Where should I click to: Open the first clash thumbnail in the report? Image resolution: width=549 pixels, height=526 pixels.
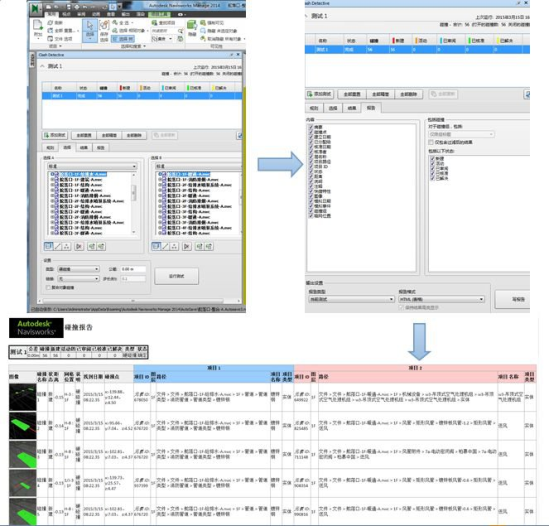click(22, 397)
